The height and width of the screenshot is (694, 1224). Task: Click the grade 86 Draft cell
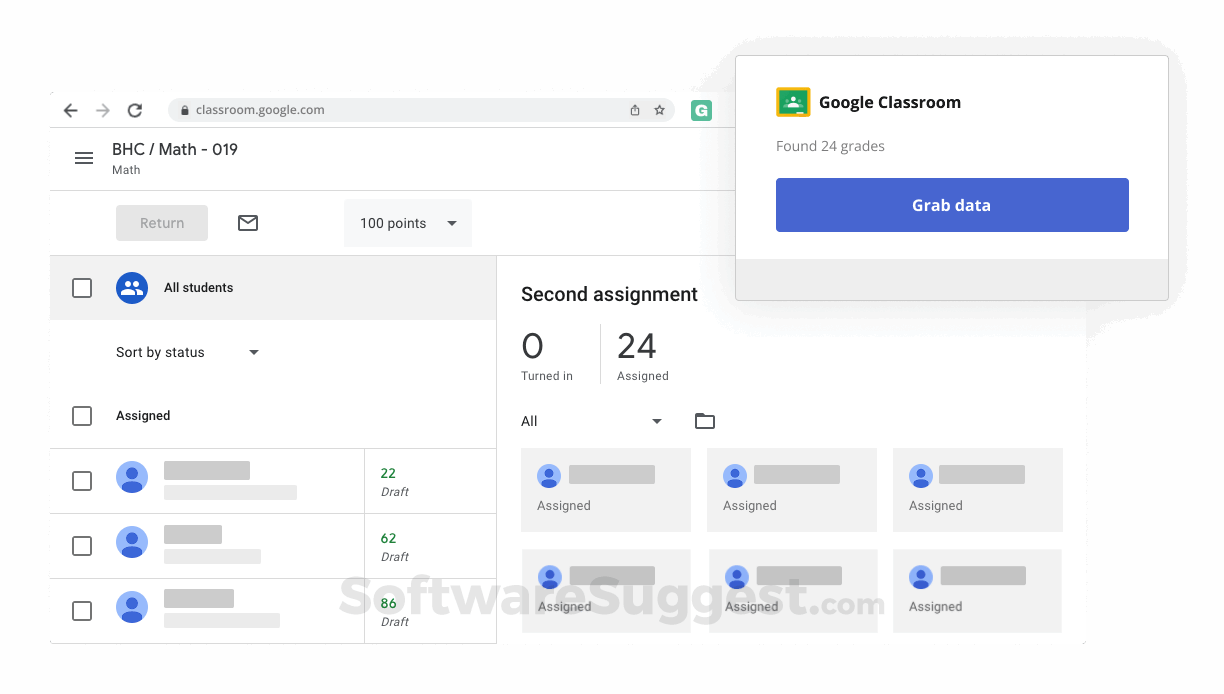pyautogui.click(x=430, y=611)
